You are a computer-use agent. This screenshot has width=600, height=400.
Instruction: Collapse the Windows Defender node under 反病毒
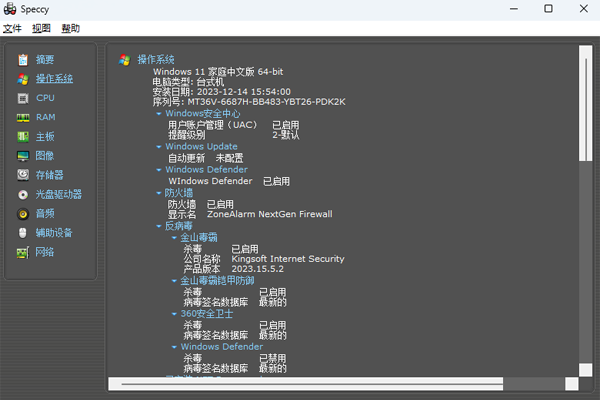pyautogui.click(x=174, y=347)
